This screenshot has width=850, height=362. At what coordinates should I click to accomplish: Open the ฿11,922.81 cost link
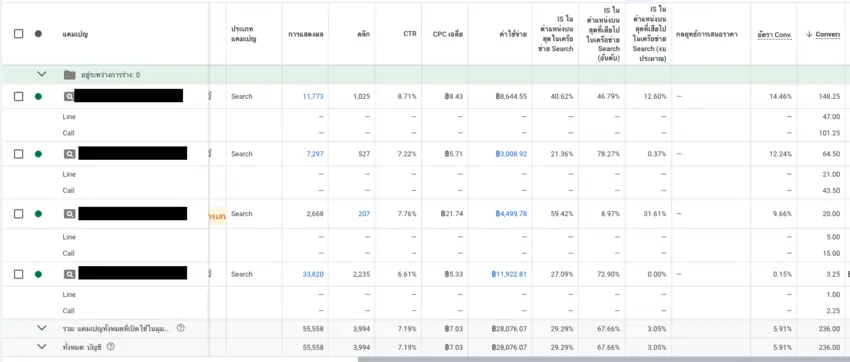pyautogui.click(x=509, y=274)
